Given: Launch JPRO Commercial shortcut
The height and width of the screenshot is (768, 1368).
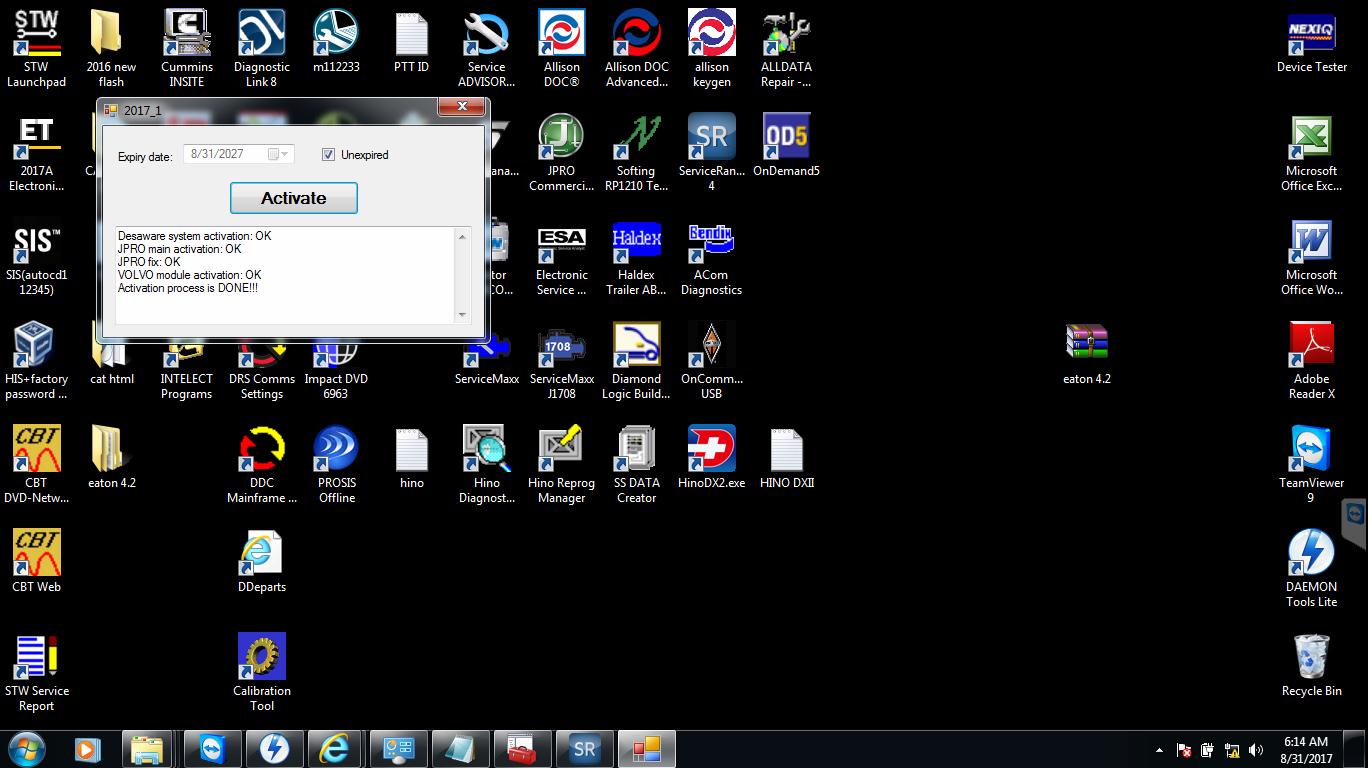Looking at the screenshot, I should pos(561,152).
